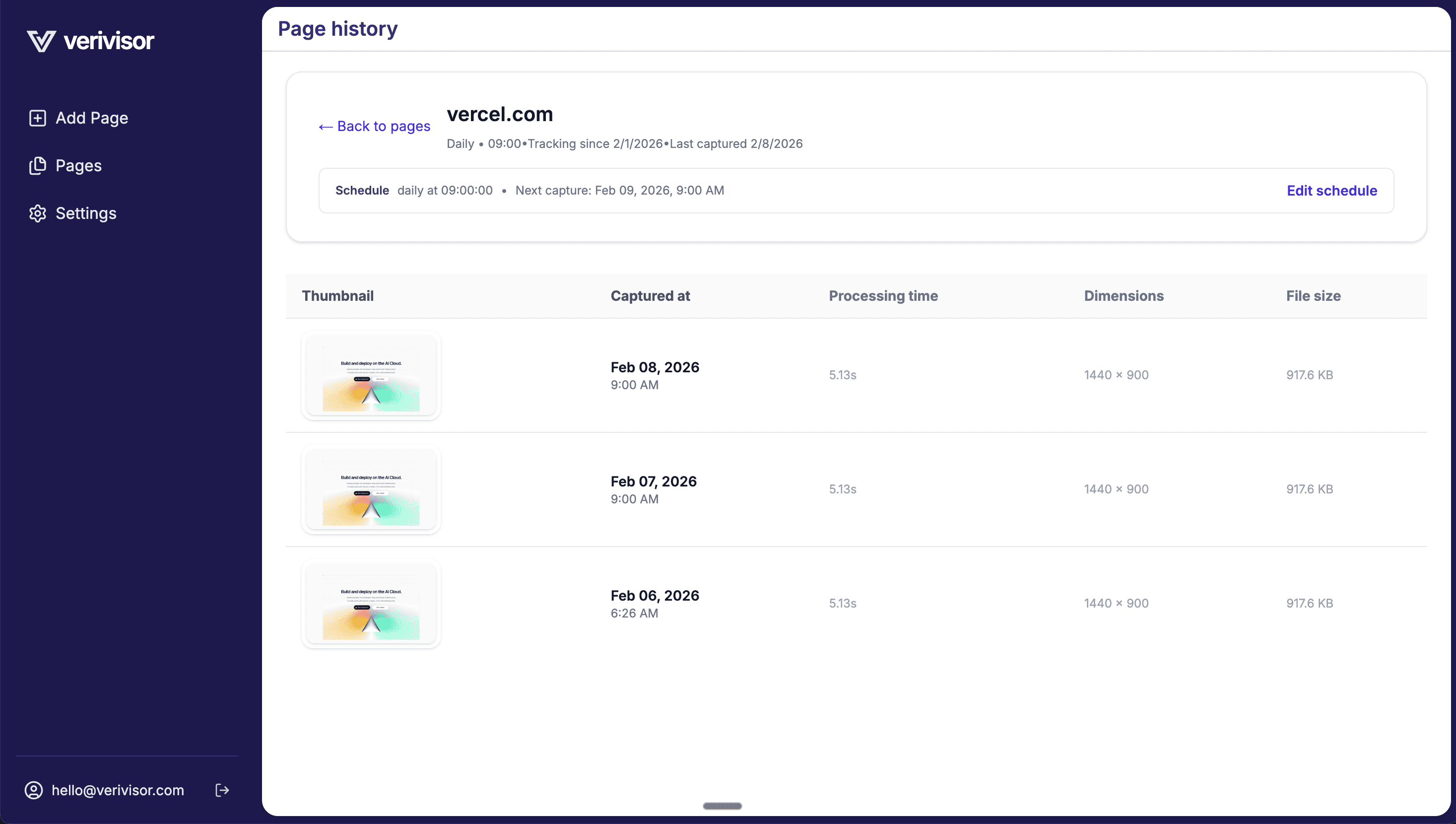Screen dimensions: 1456x824
Task: Select the Pages entry in the sidebar
Action: [x=78, y=165]
